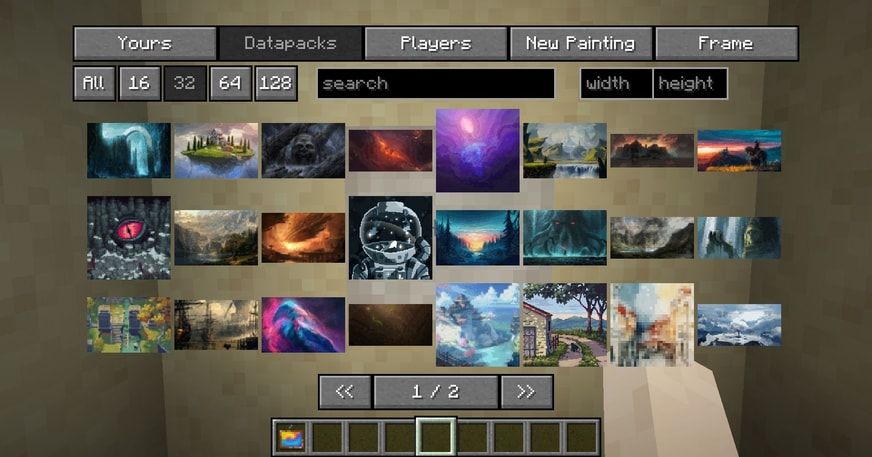The image size is (872, 457).
Task: Filter paintings by 16 resolution
Action: coord(139,84)
